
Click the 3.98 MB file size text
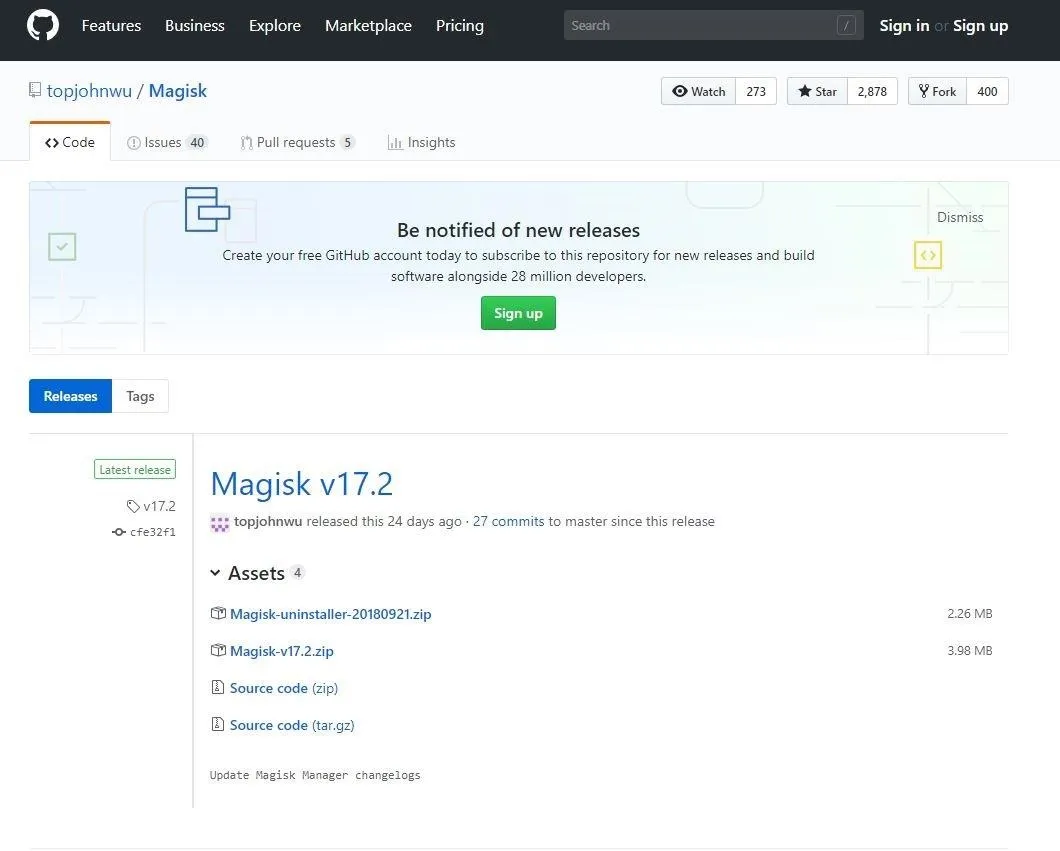969,650
